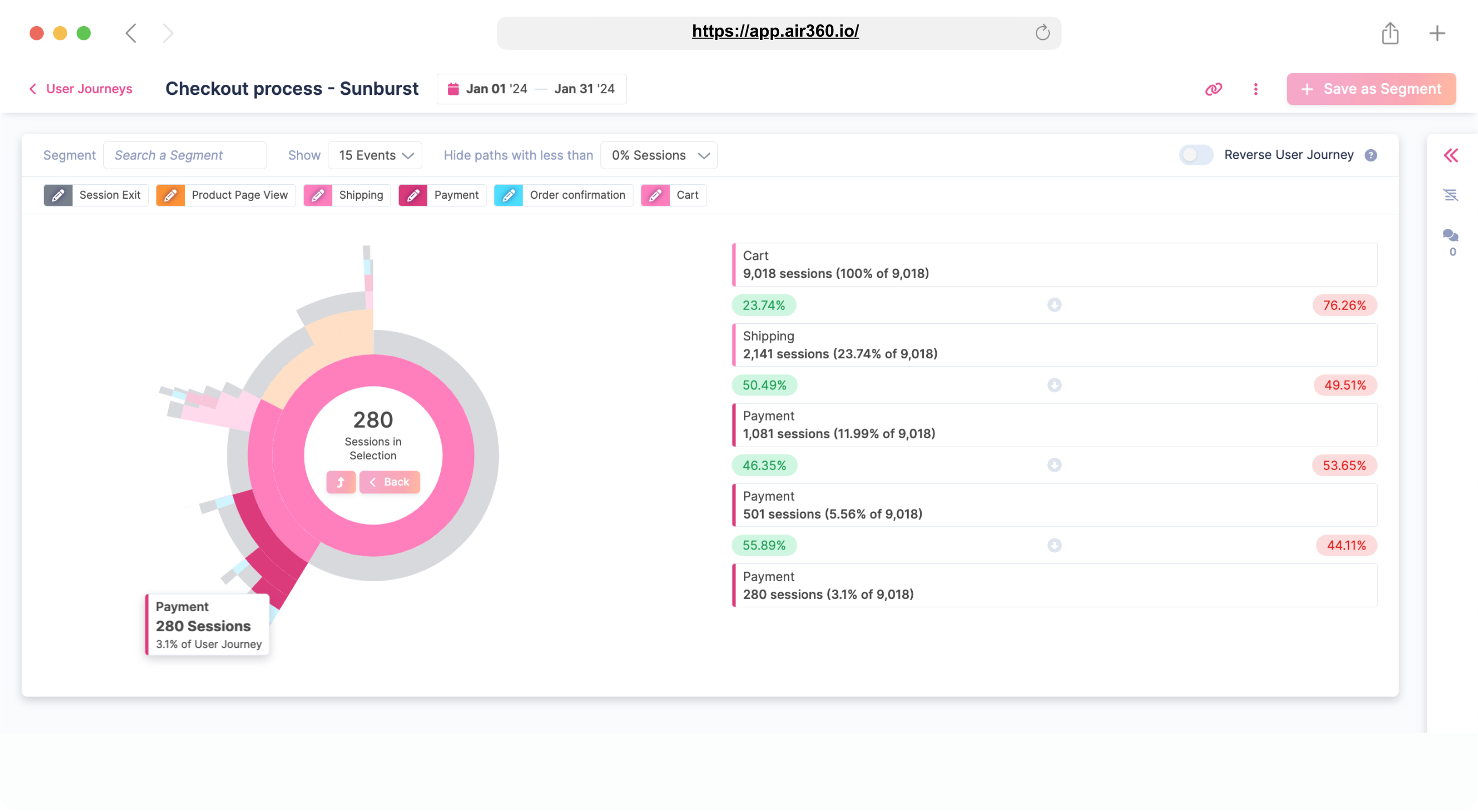This screenshot has width=1478, height=812.
Task: Click down arrow between Cart and Shipping
Action: (1054, 305)
